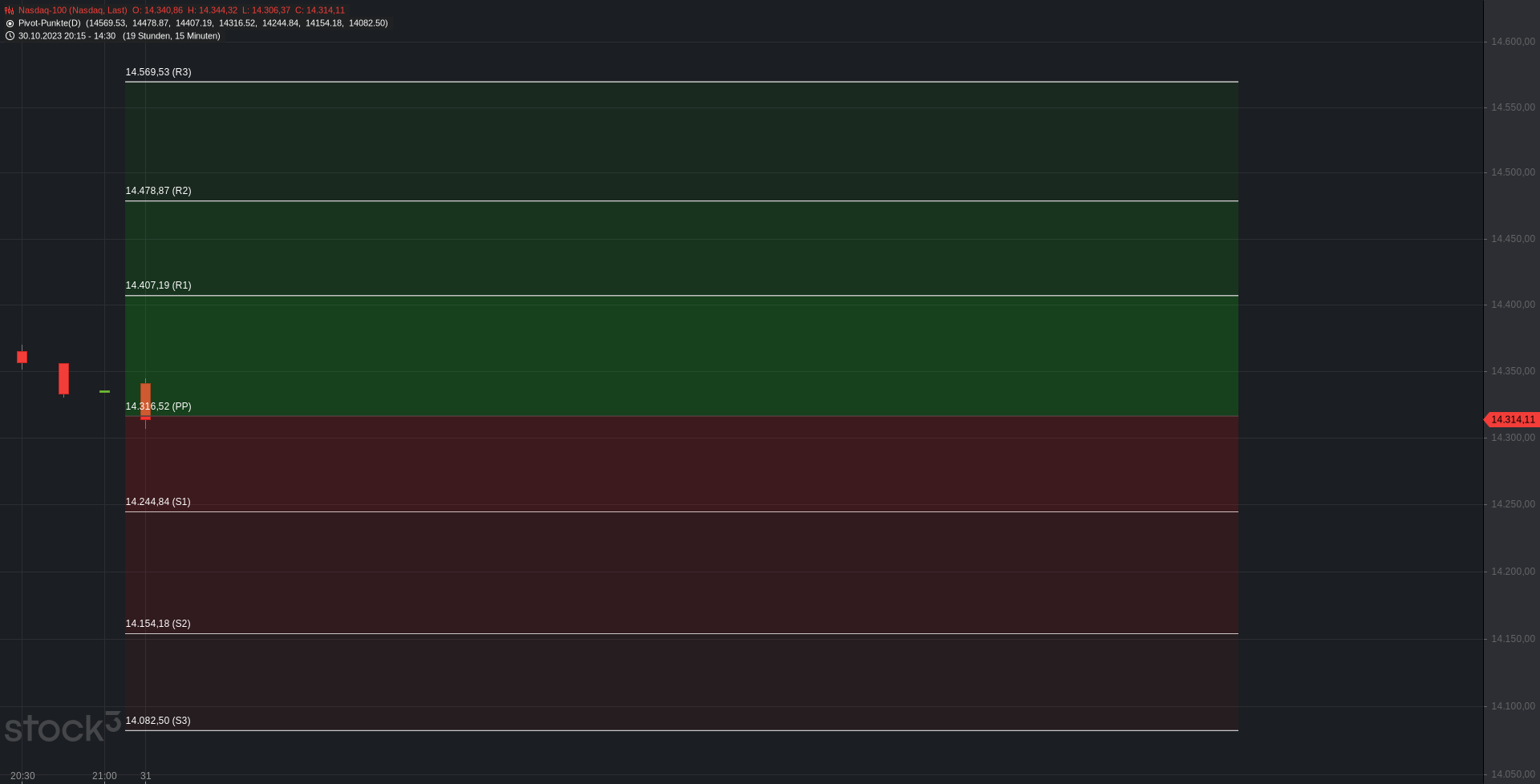
Task: Select the S1 pivot label 14.244,84
Action: 158,502
